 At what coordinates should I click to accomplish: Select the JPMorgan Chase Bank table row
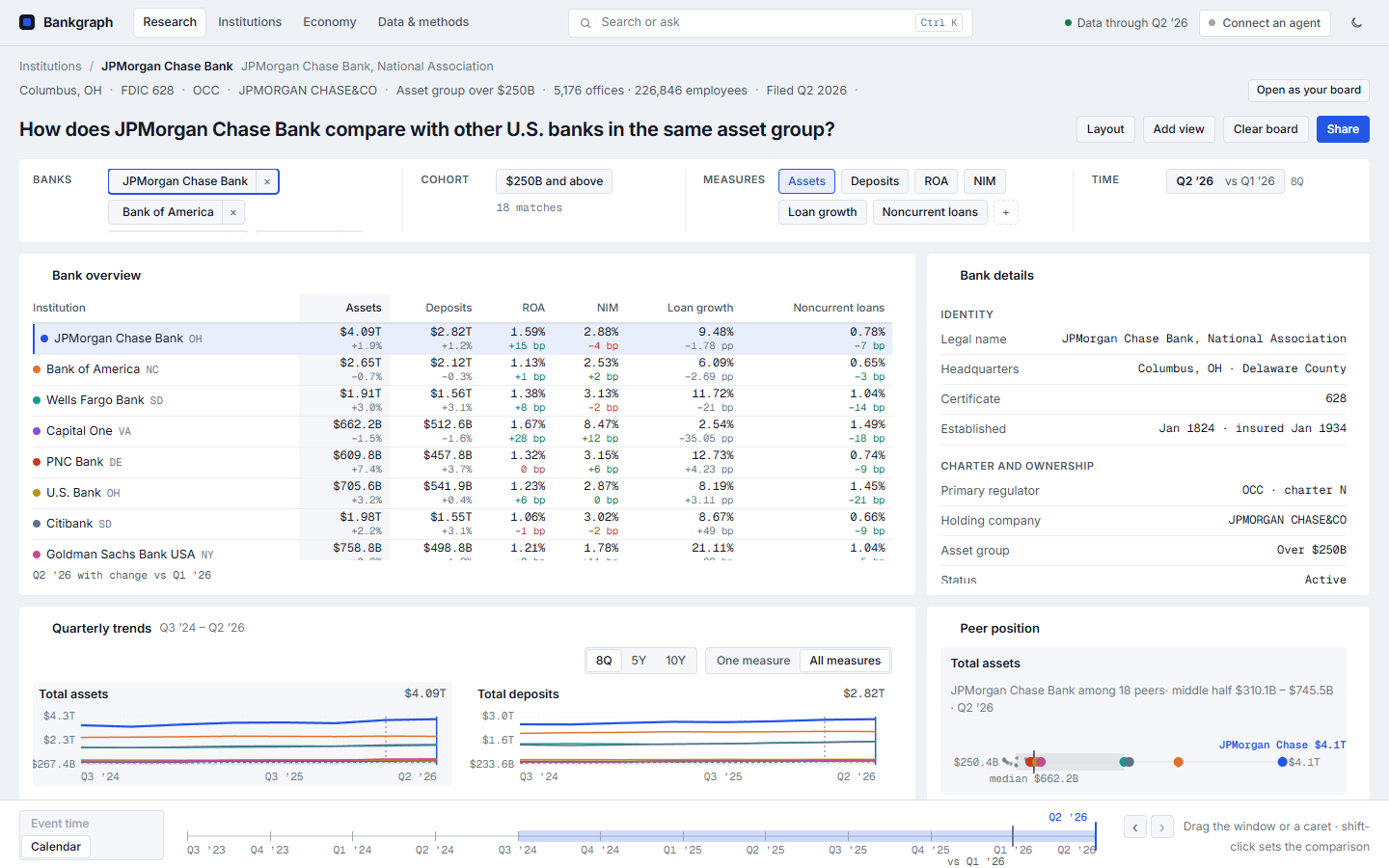[462, 339]
